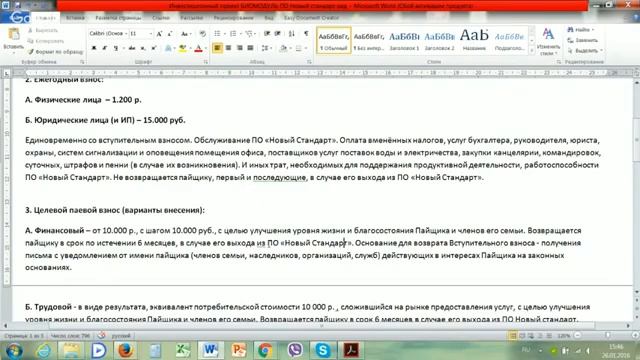The width and height of the screenshot is (640, 360).
Task: Increase paragraph indent
Action: (278, 33)
